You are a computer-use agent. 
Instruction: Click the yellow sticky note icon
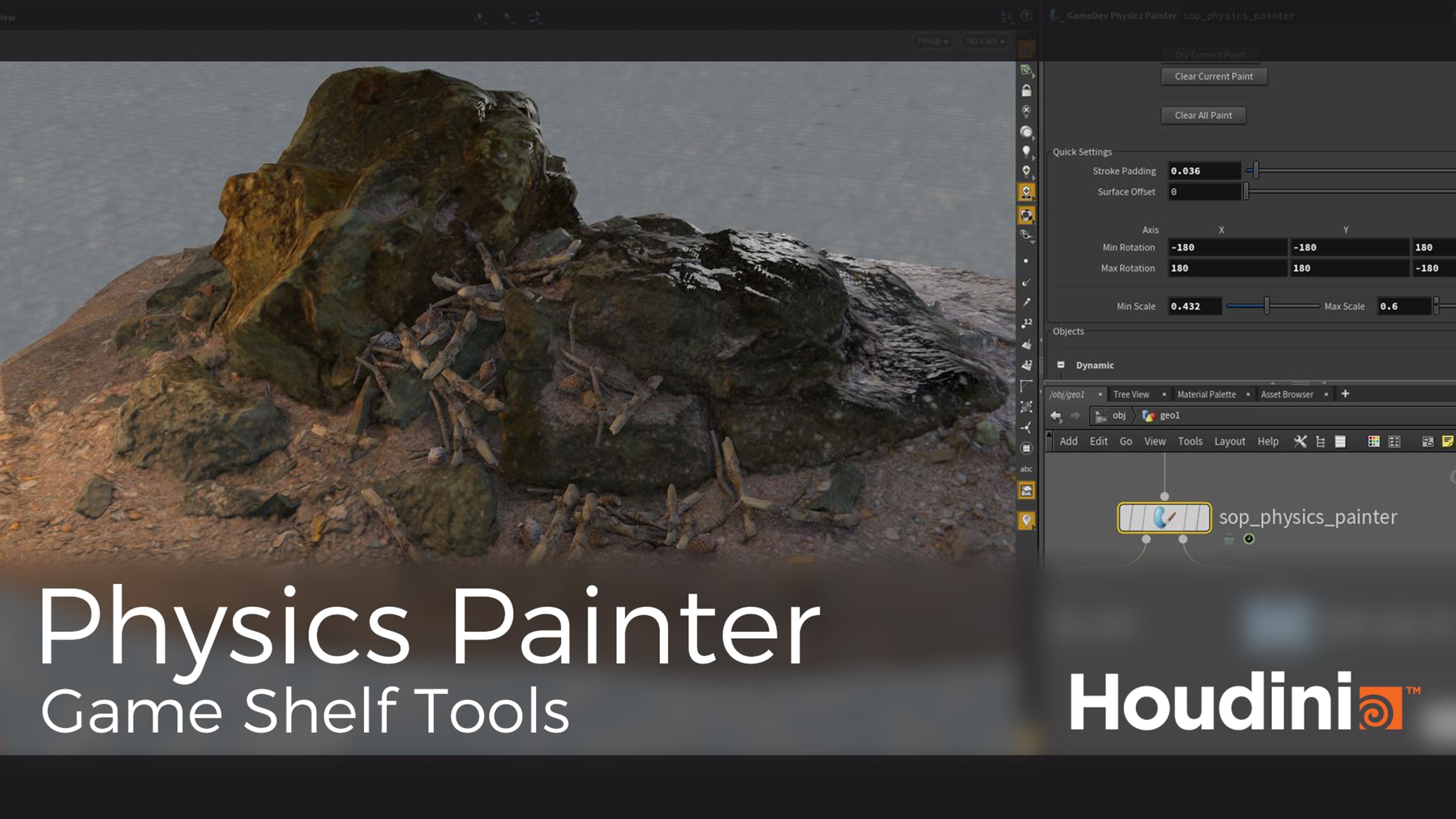click(1448, 442)
